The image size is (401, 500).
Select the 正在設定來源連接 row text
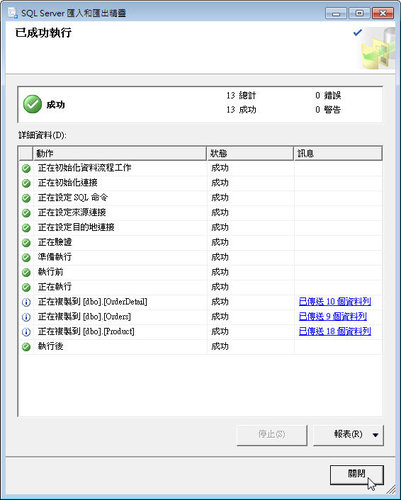[x=72, y=212]
